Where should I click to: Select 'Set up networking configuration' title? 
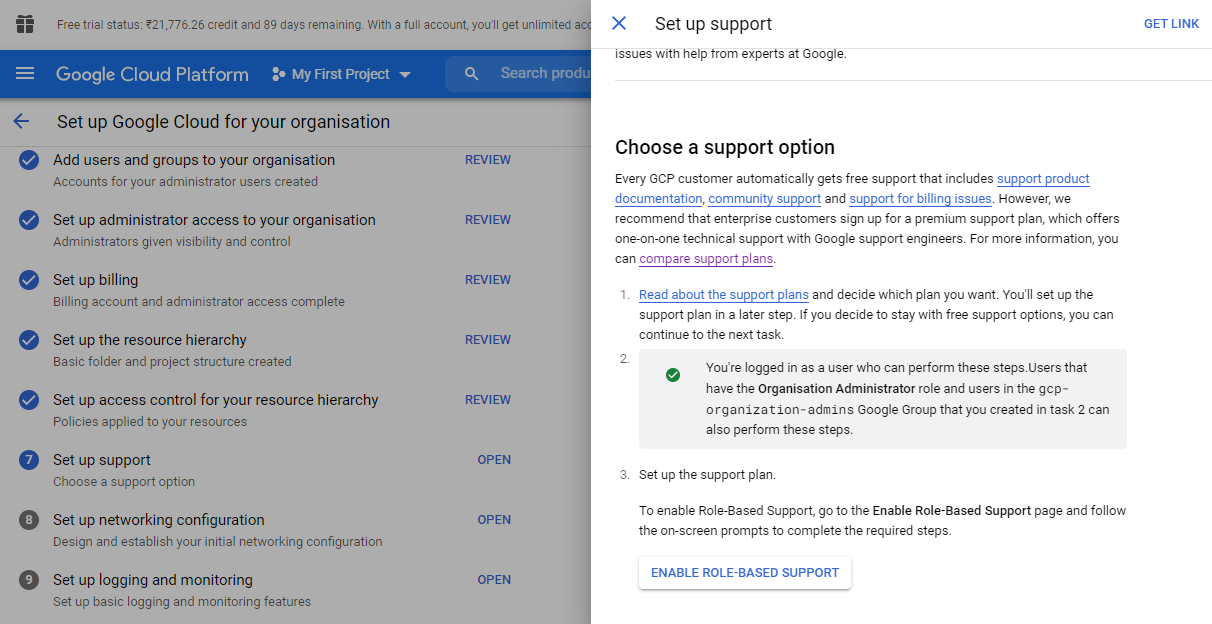click(159, 520)
